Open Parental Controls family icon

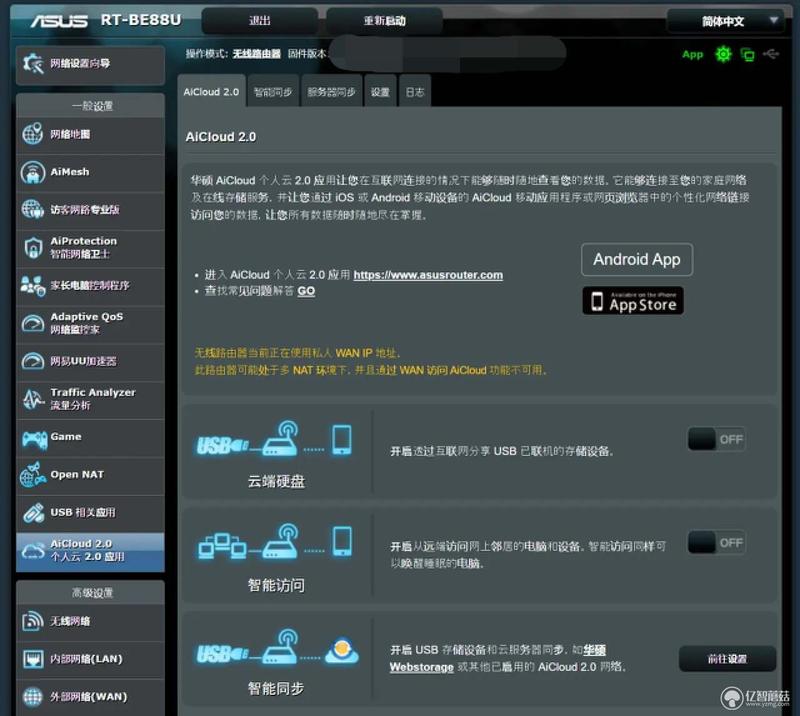tap(32, 285)
